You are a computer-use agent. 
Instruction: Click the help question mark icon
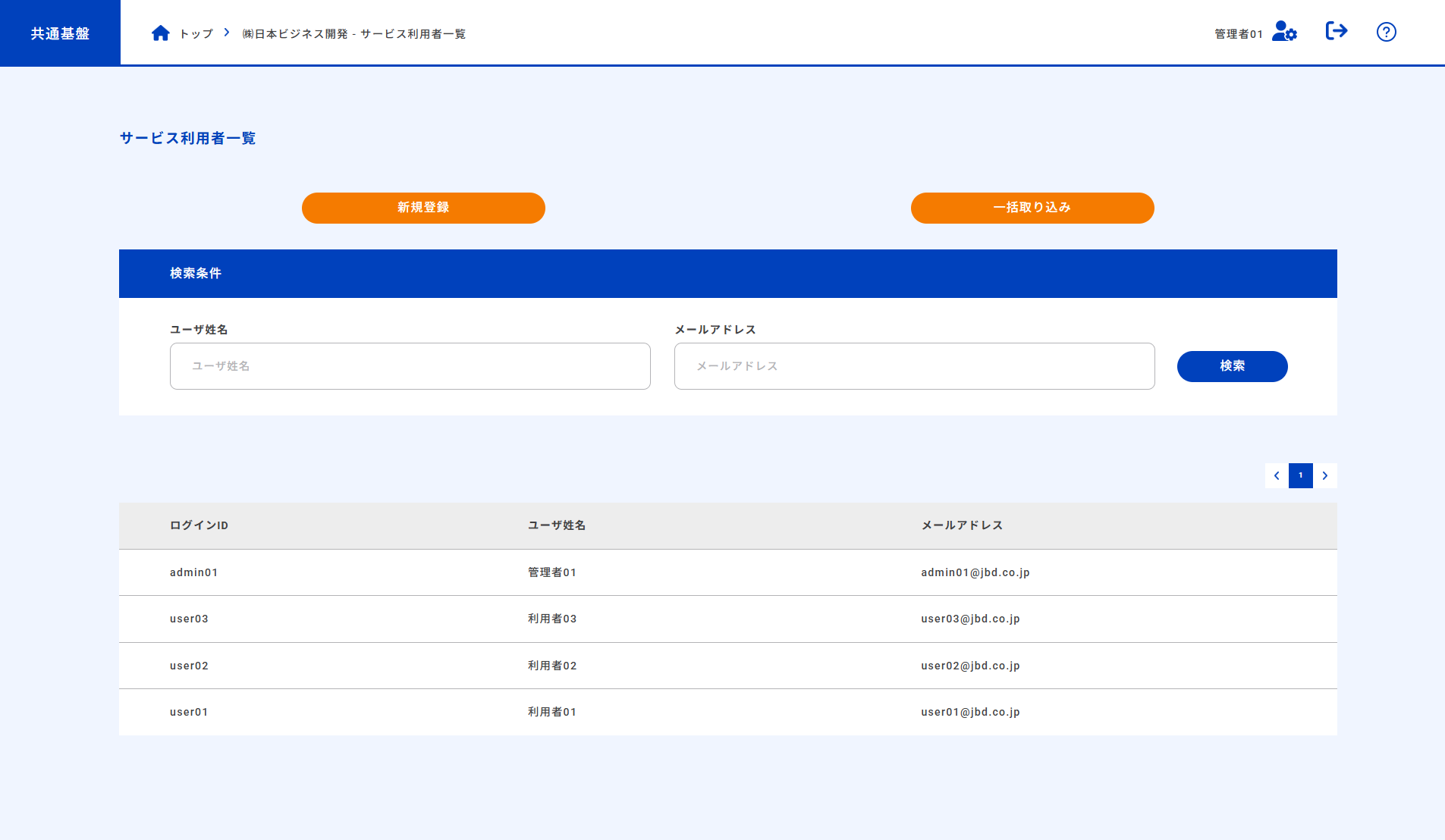point(1386,31)
